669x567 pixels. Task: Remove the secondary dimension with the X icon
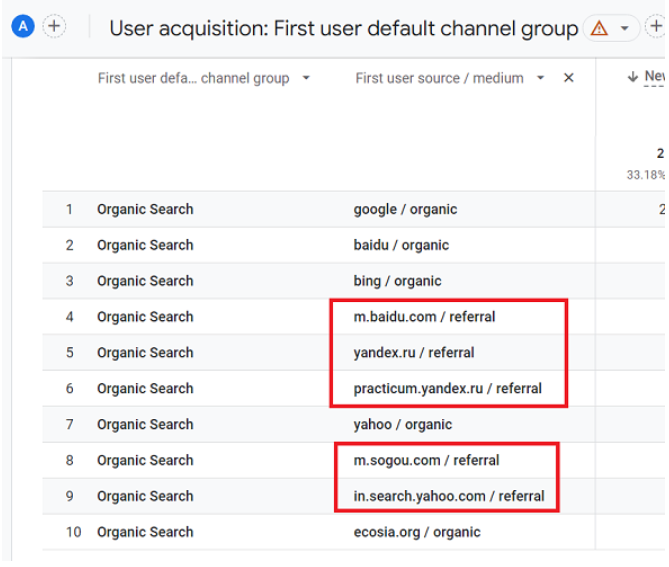coord(569,78)
